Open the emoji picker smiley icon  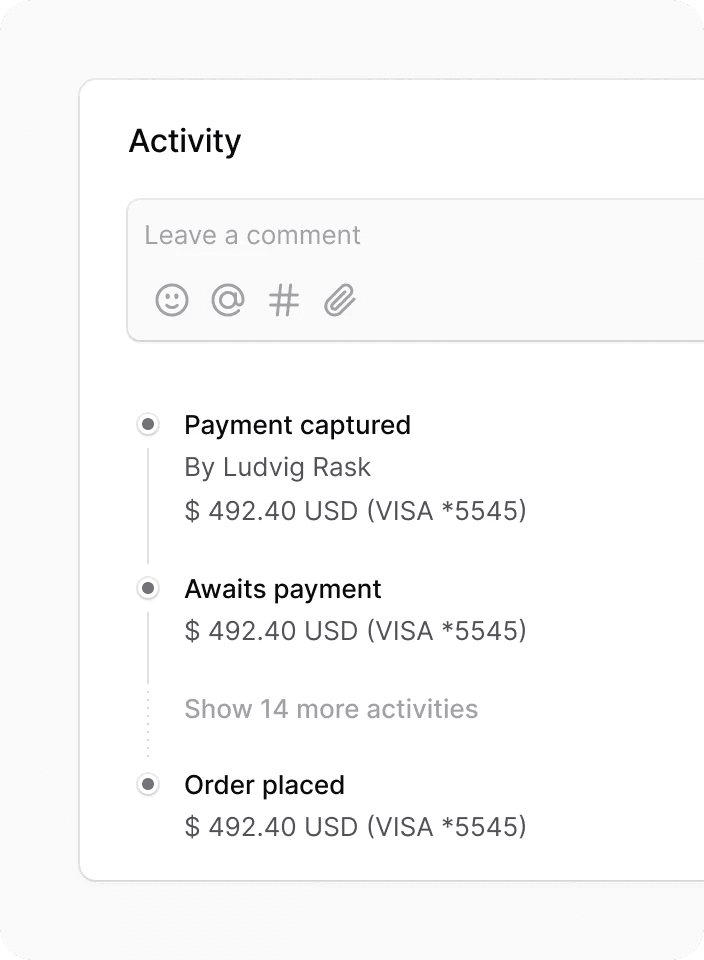pos(172,300)
